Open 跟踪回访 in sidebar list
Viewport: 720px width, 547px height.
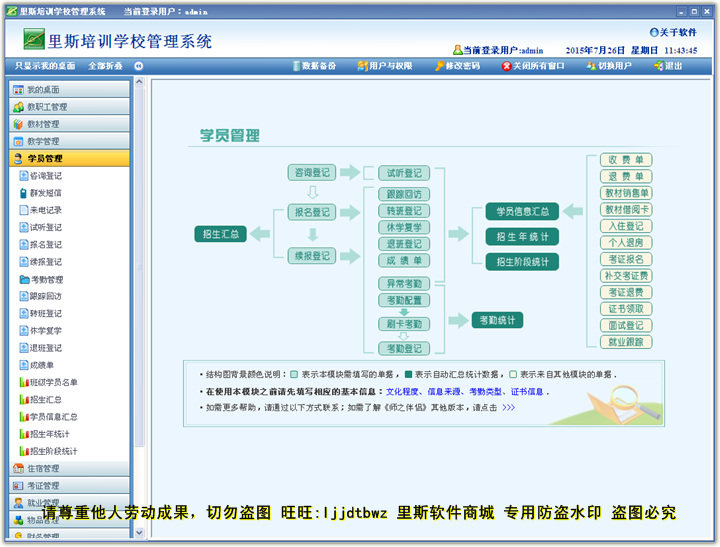tap(40, 296)
